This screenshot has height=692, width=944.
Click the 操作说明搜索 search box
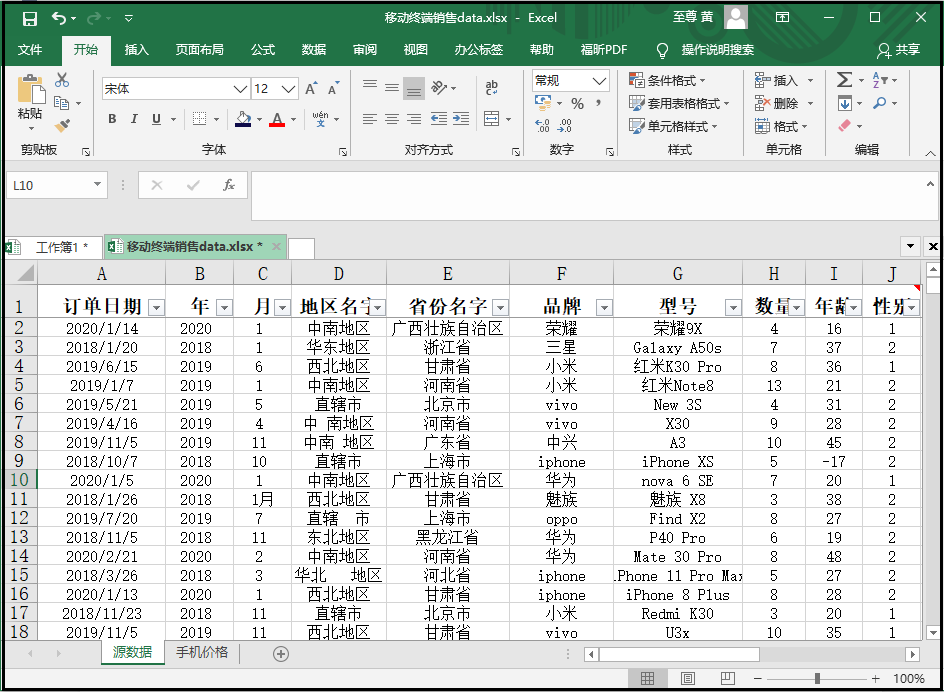[x=718, y=50]
